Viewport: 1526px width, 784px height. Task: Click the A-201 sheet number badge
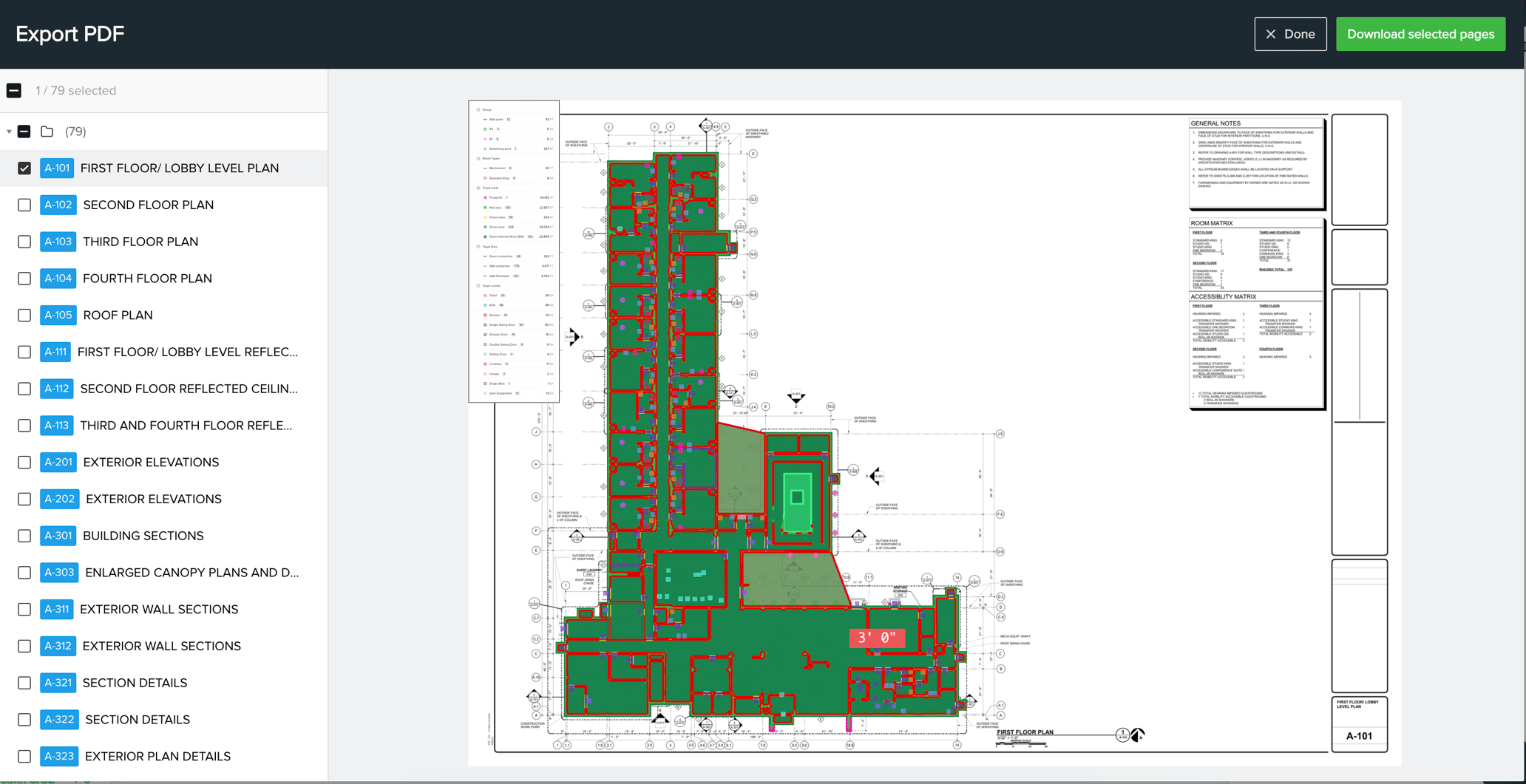click(58, 462)
